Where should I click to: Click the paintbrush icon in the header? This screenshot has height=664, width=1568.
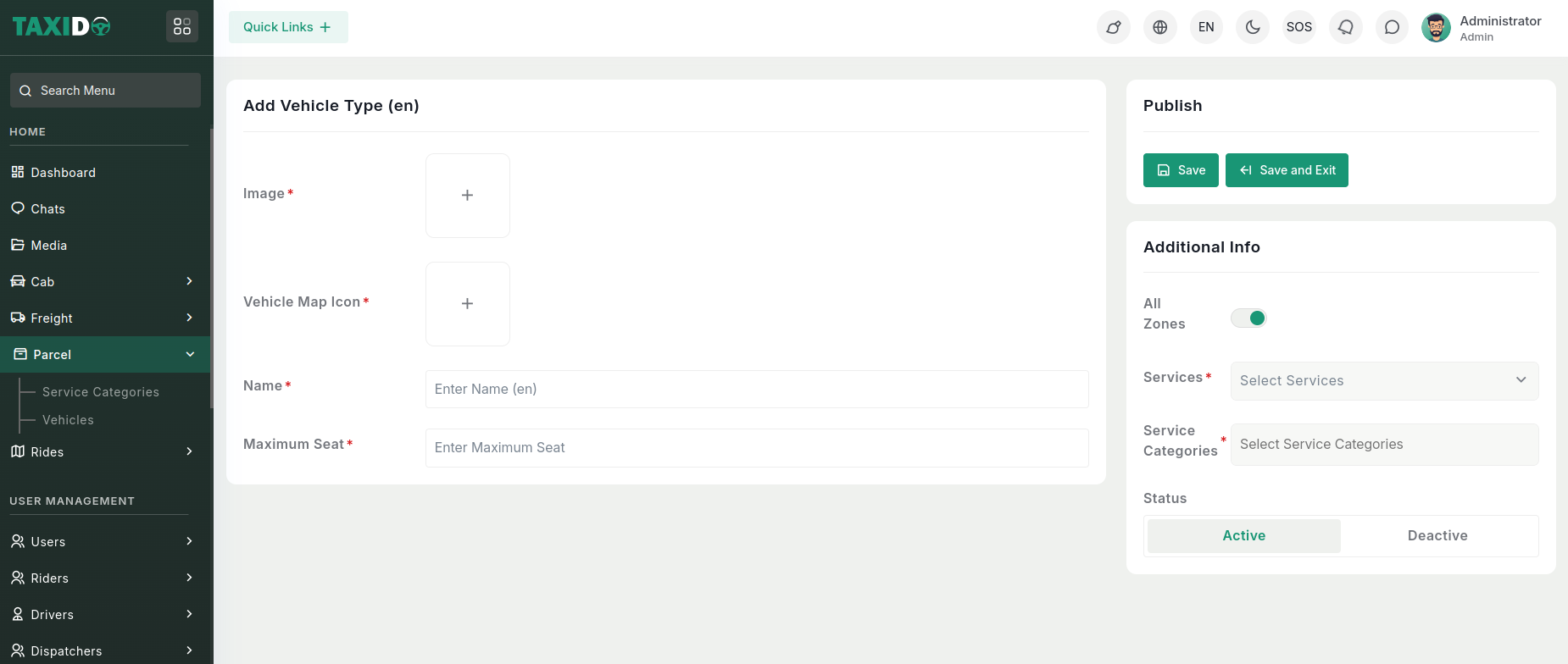coord(1114,27)
